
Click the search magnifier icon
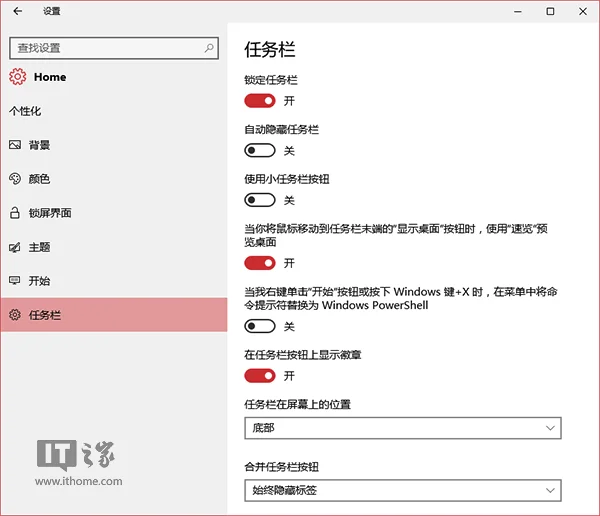point(210,47)
